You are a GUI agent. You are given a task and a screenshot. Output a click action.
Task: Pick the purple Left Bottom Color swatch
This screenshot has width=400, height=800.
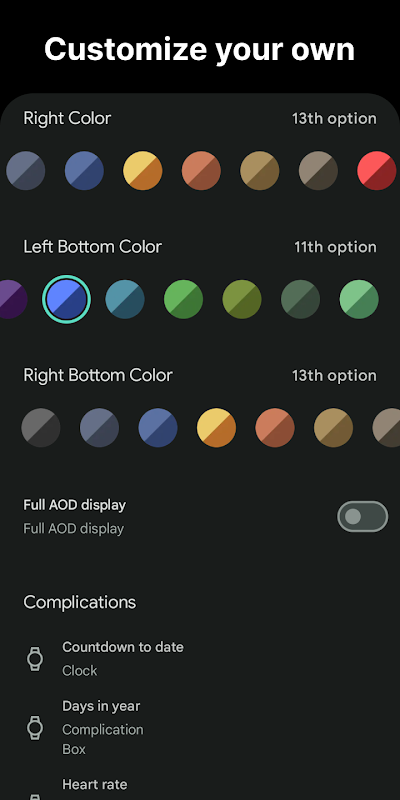pos(10,299)
